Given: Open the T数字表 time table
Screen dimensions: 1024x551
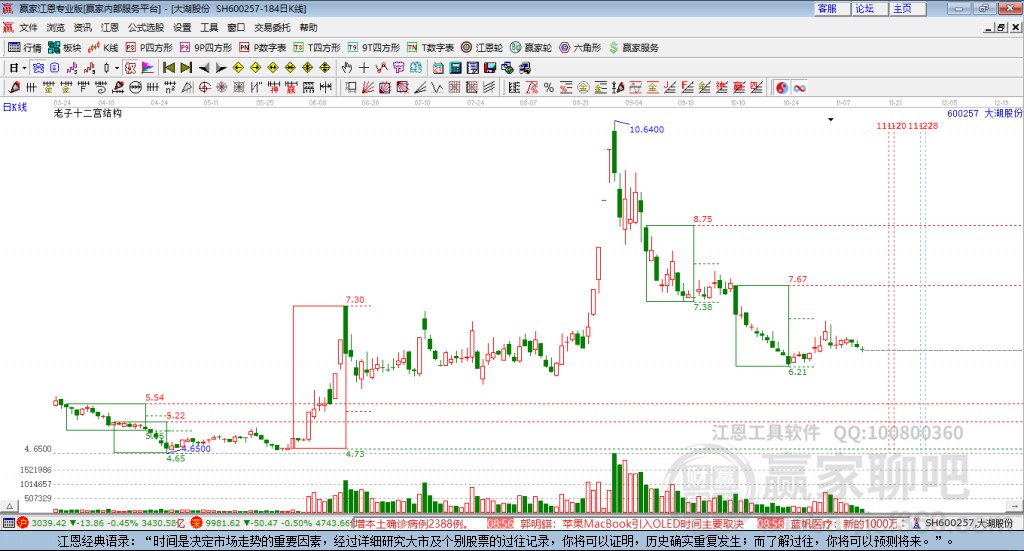Looking at the screenshot, I should click(x=430, y=48).
